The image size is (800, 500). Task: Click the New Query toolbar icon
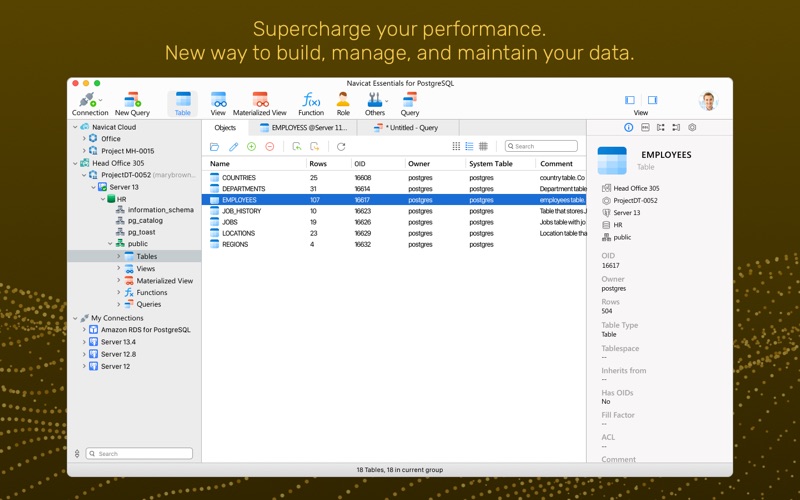tap(132, 104)
